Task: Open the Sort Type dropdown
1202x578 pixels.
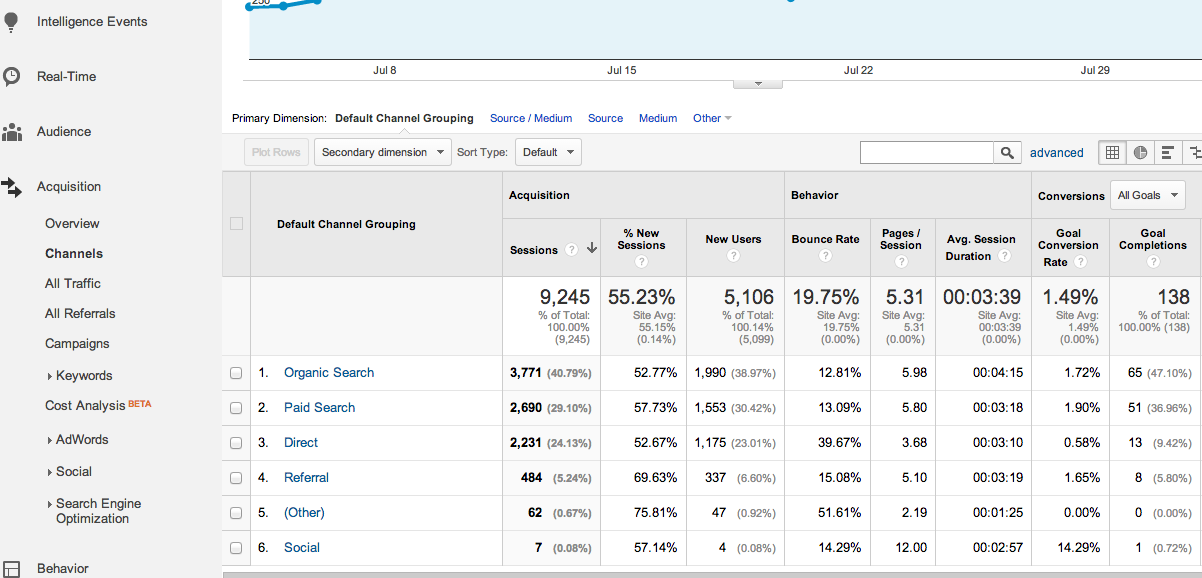Action: coord(547,152)
